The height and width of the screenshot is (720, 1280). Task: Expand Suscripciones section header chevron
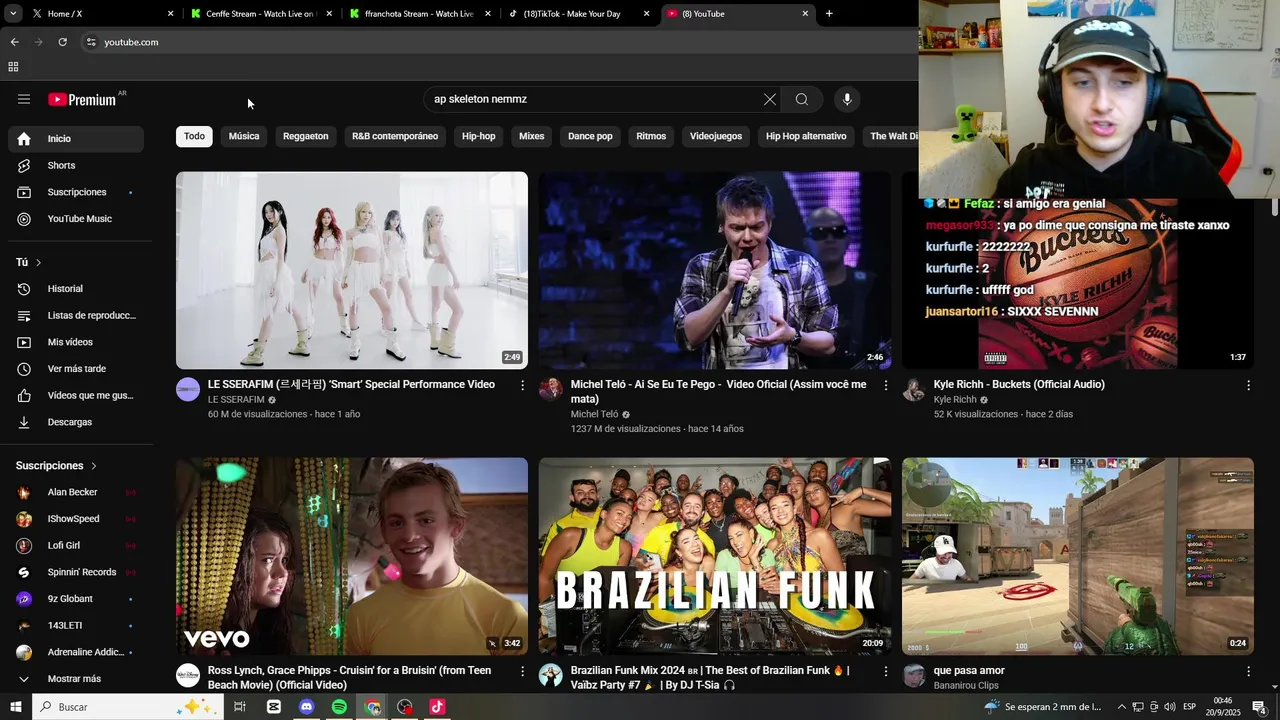pos(94,466)
